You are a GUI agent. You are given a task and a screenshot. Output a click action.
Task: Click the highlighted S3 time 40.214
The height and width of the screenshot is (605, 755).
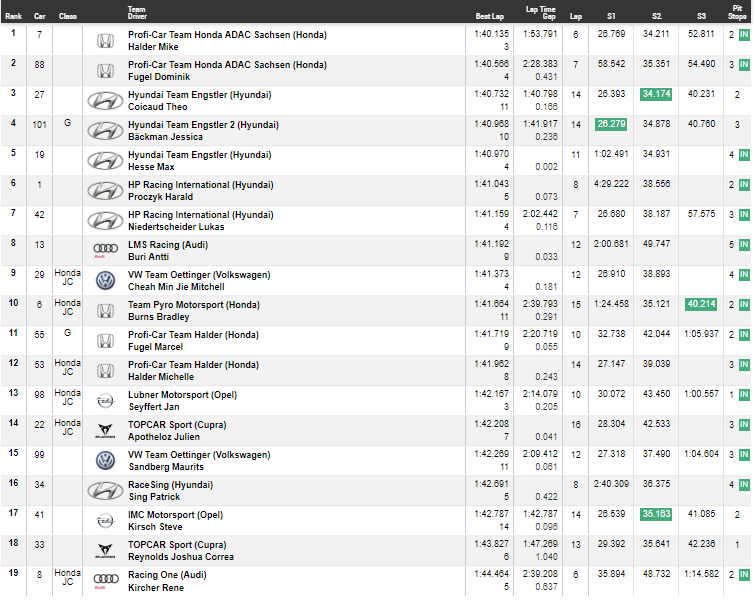pyautogui.click(x=701, y=304)
